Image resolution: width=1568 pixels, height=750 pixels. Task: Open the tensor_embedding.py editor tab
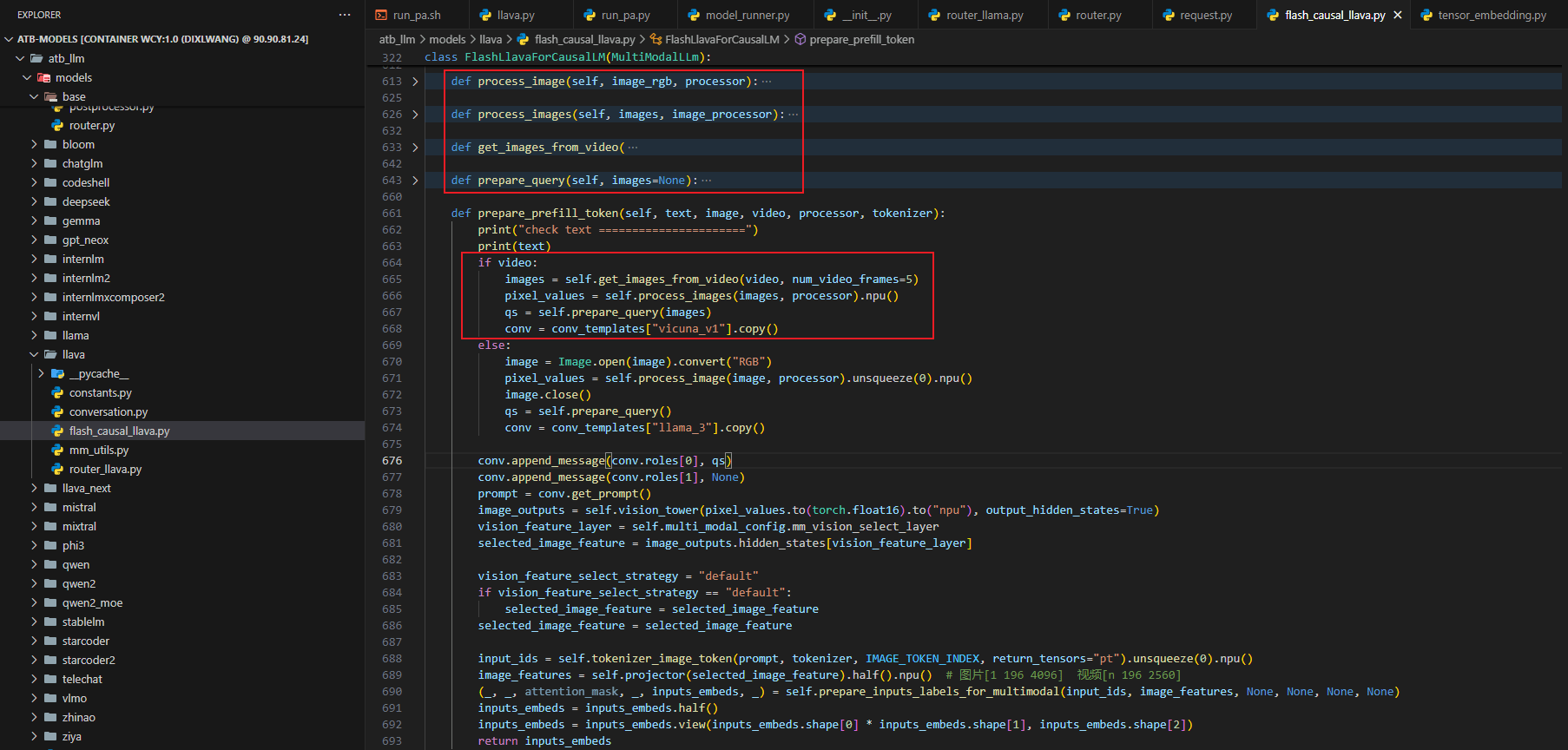pos(1492,15)
